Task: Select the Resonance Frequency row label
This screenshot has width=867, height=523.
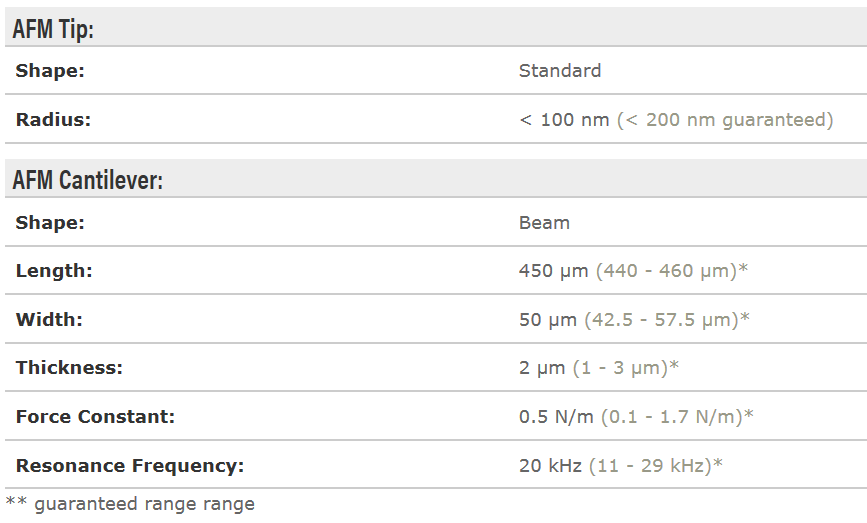Action: [130, 465]
